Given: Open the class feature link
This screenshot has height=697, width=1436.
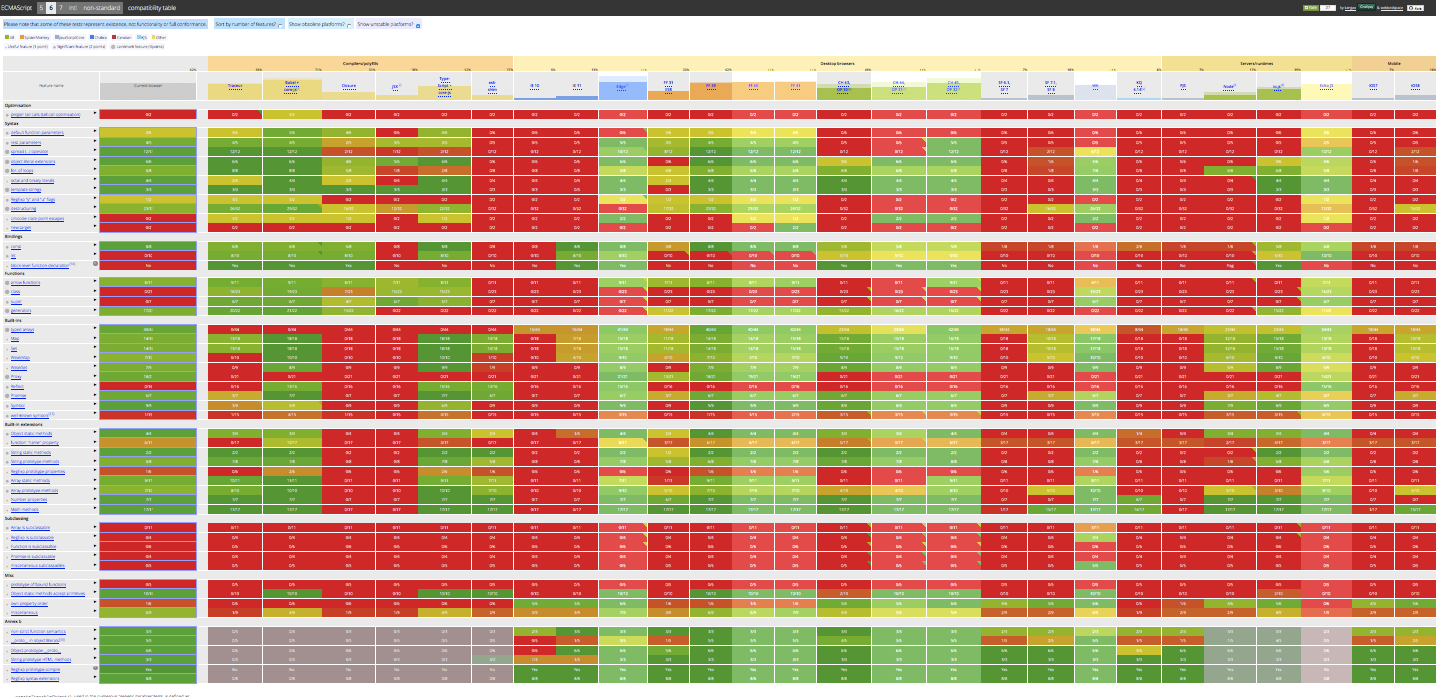Looking at the screenshot, I should point(15,292).
